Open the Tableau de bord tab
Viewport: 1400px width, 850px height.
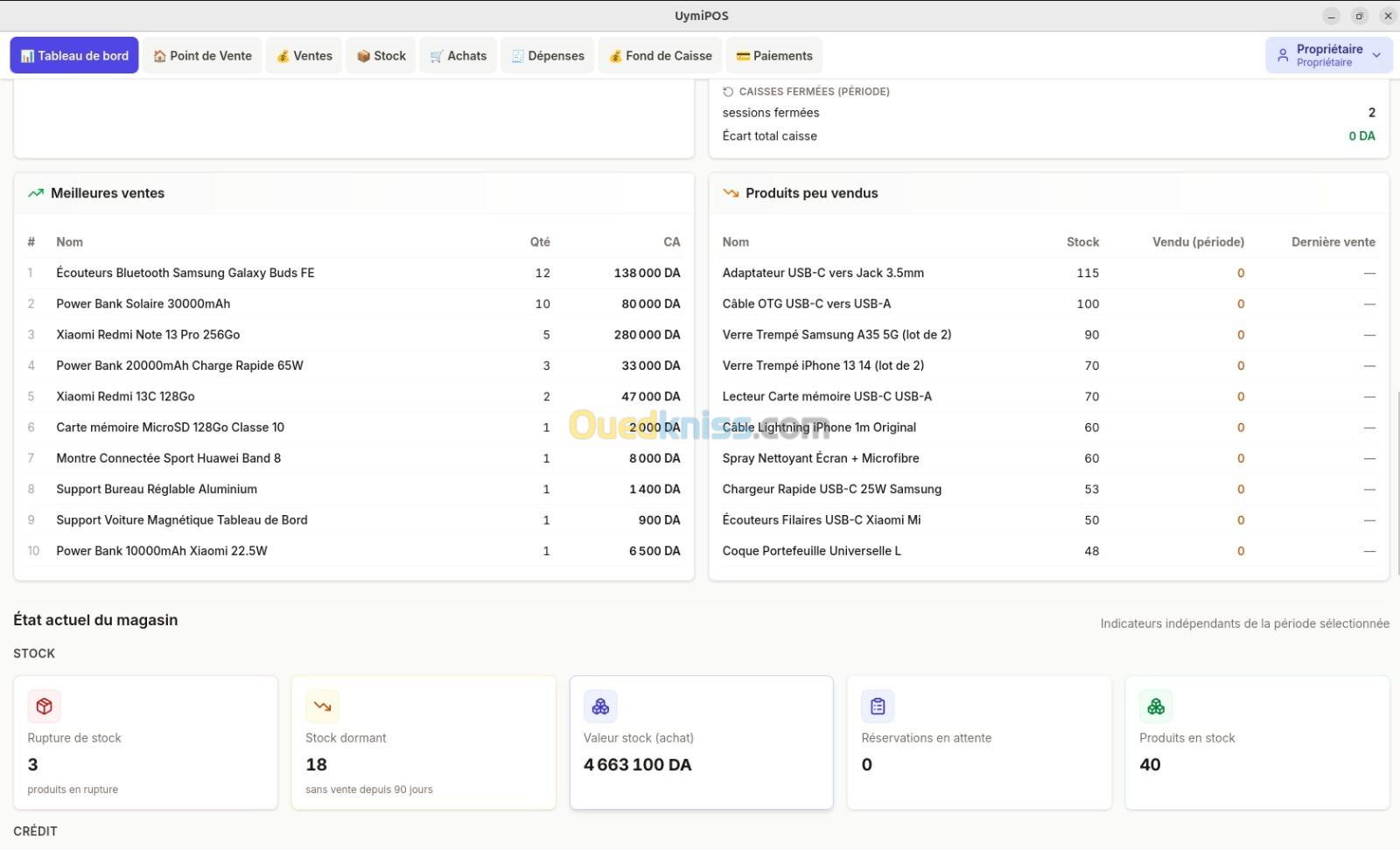click(74, 55)
